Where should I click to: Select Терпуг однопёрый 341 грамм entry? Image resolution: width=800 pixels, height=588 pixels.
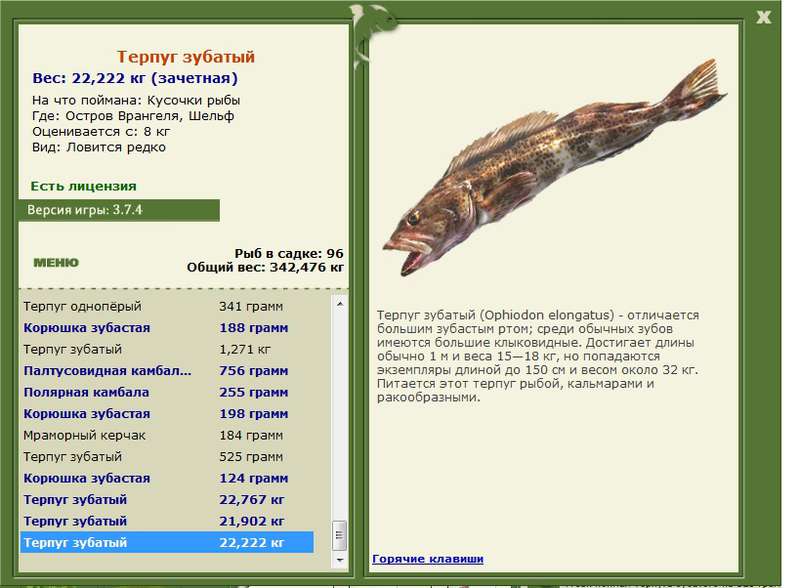point(167,306)
